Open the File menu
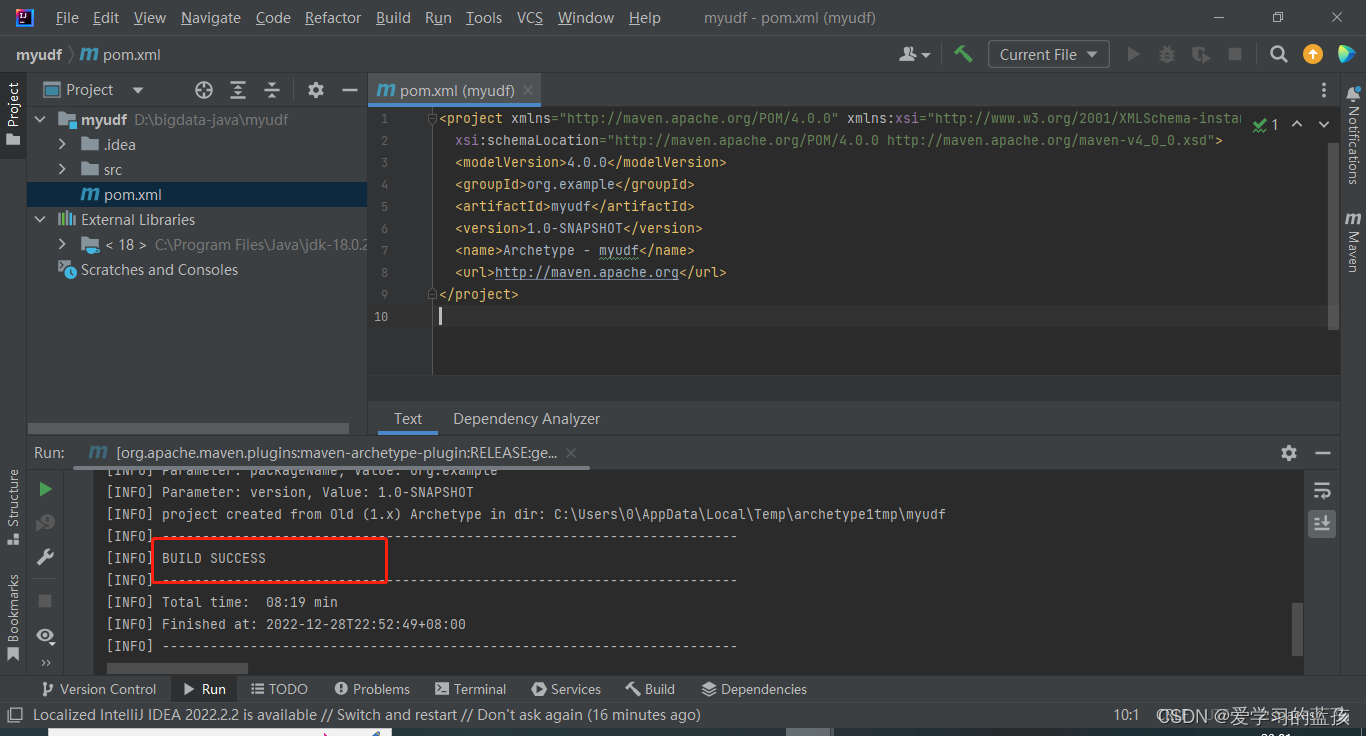Viewport: 1366px width, 736px height. [67, 17]
